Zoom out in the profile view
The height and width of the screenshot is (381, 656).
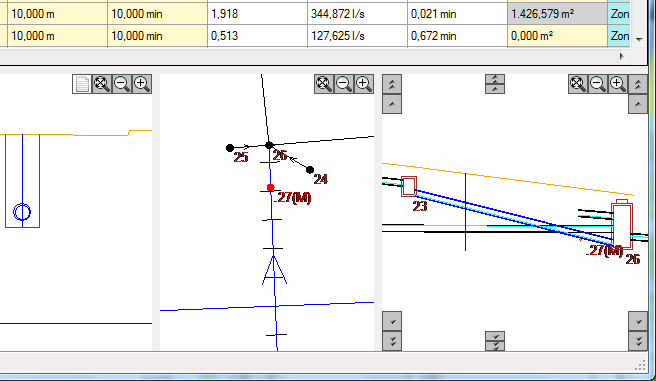598,84
